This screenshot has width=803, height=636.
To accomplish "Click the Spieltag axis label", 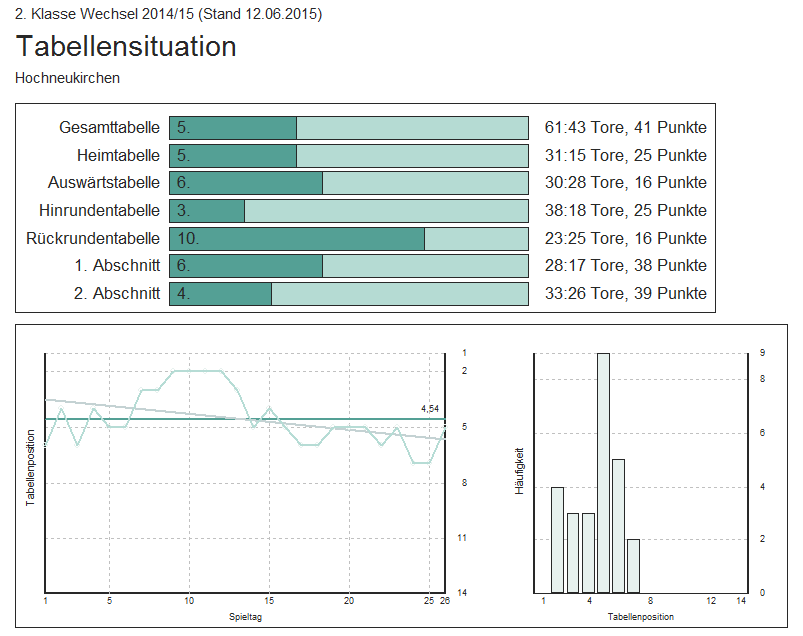I will [245, 618].
